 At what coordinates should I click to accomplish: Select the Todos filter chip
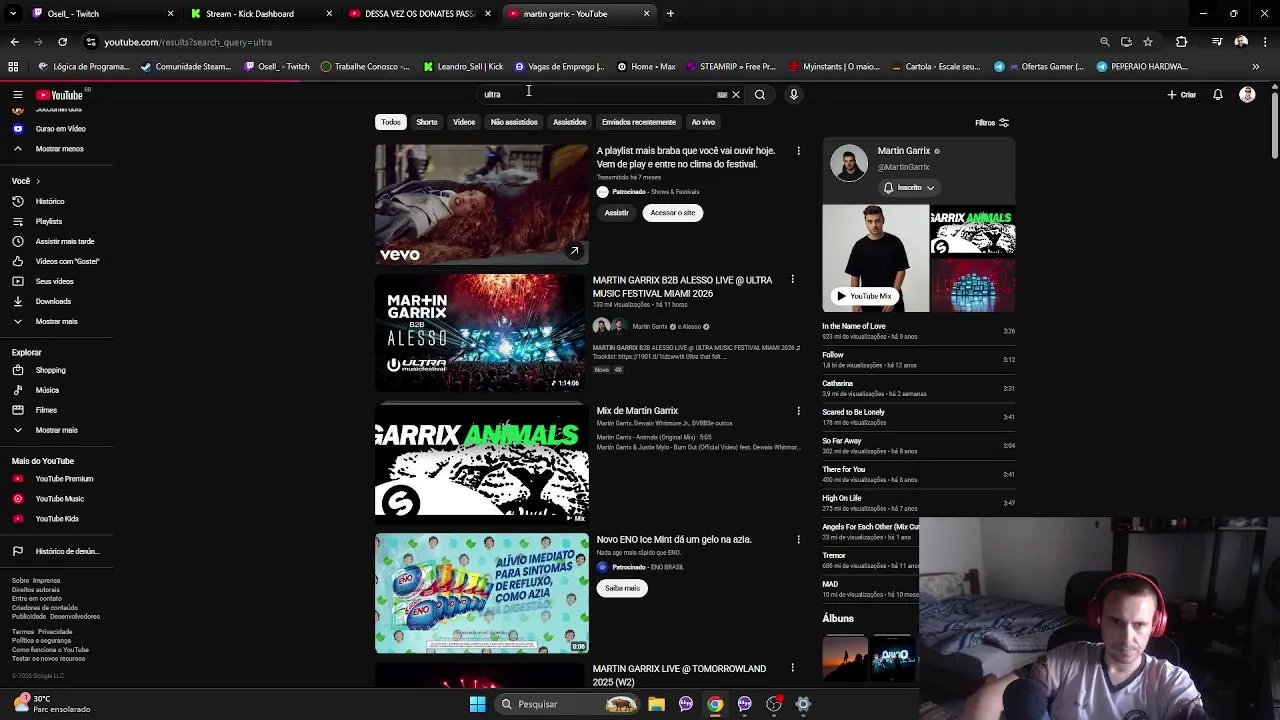pyautogui.click(x=390, y=122)
